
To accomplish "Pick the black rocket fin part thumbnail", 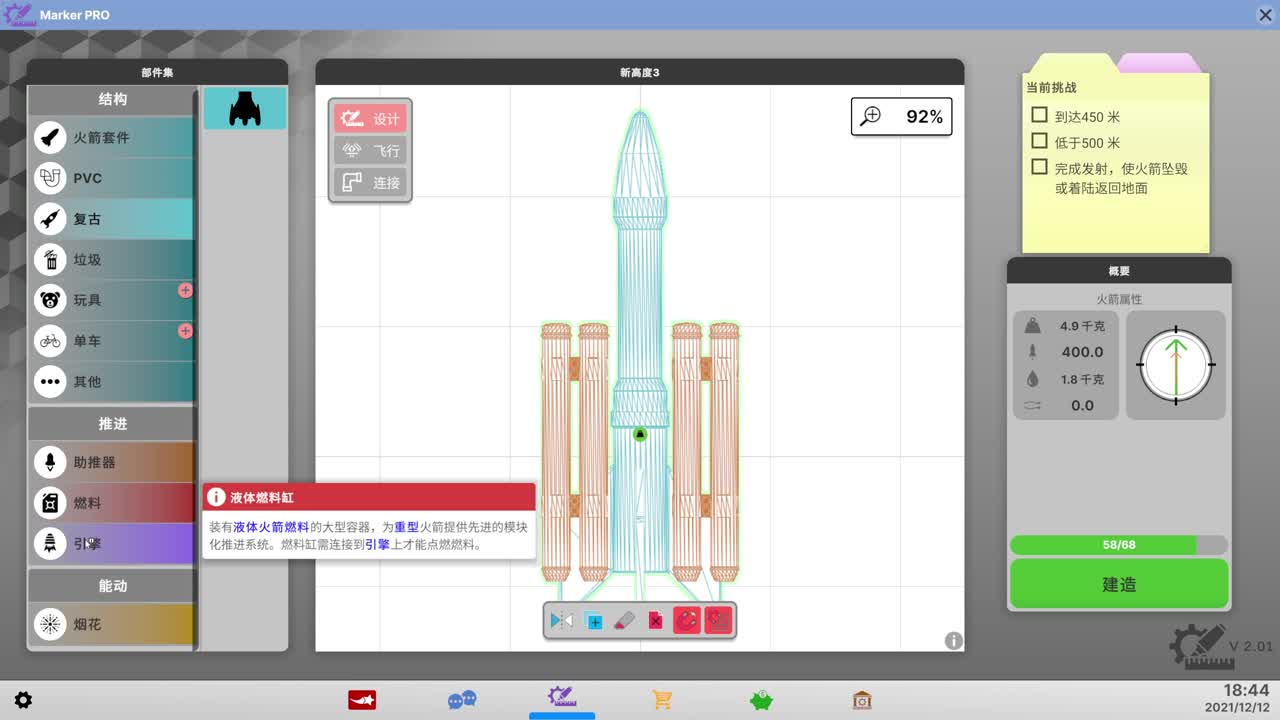I will 245,109.
